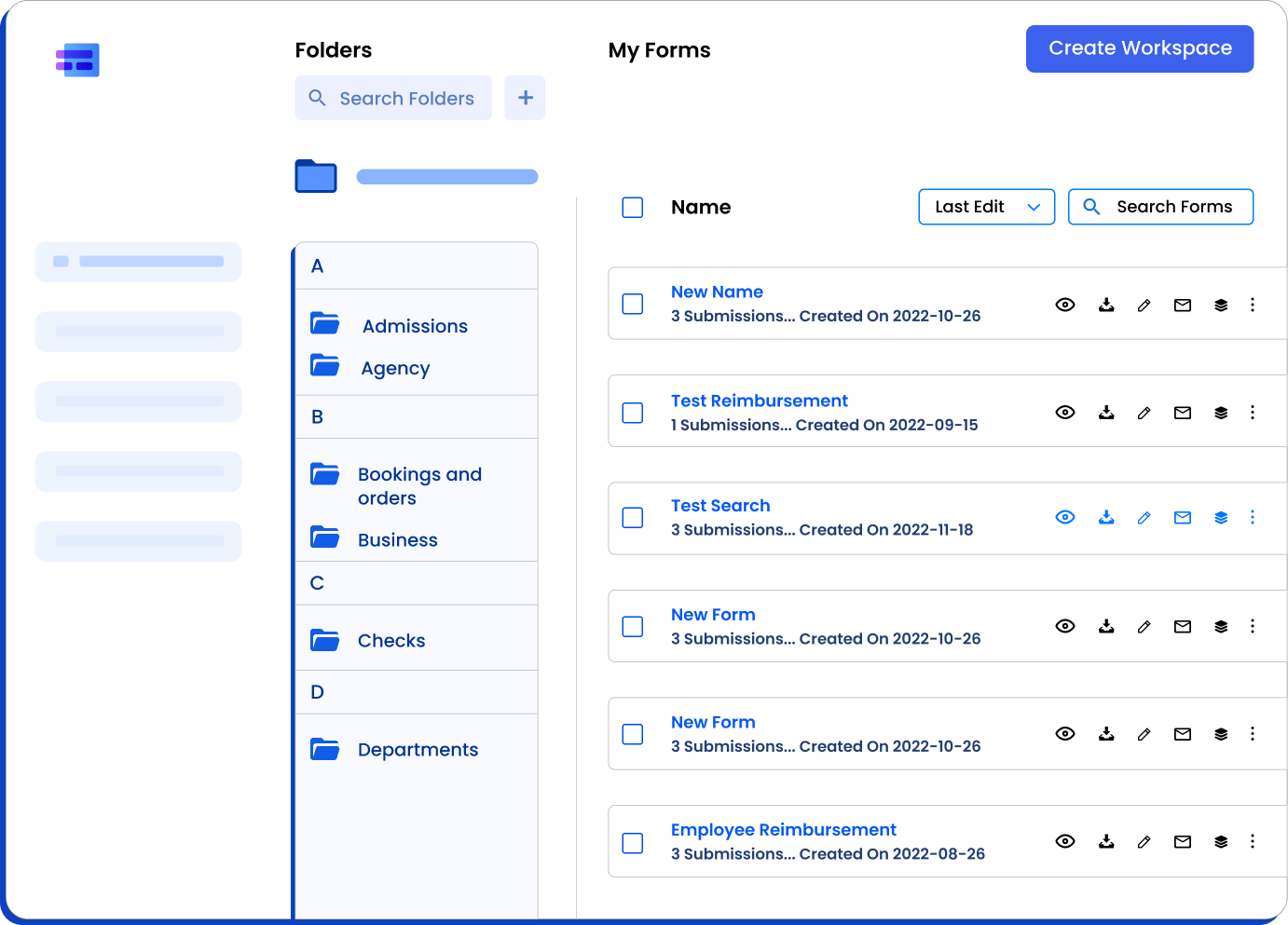This screenshot has width=1288, height=925.
Task: Click the mail icon on Test Reimbursement row
Action: click(1183, 413)
